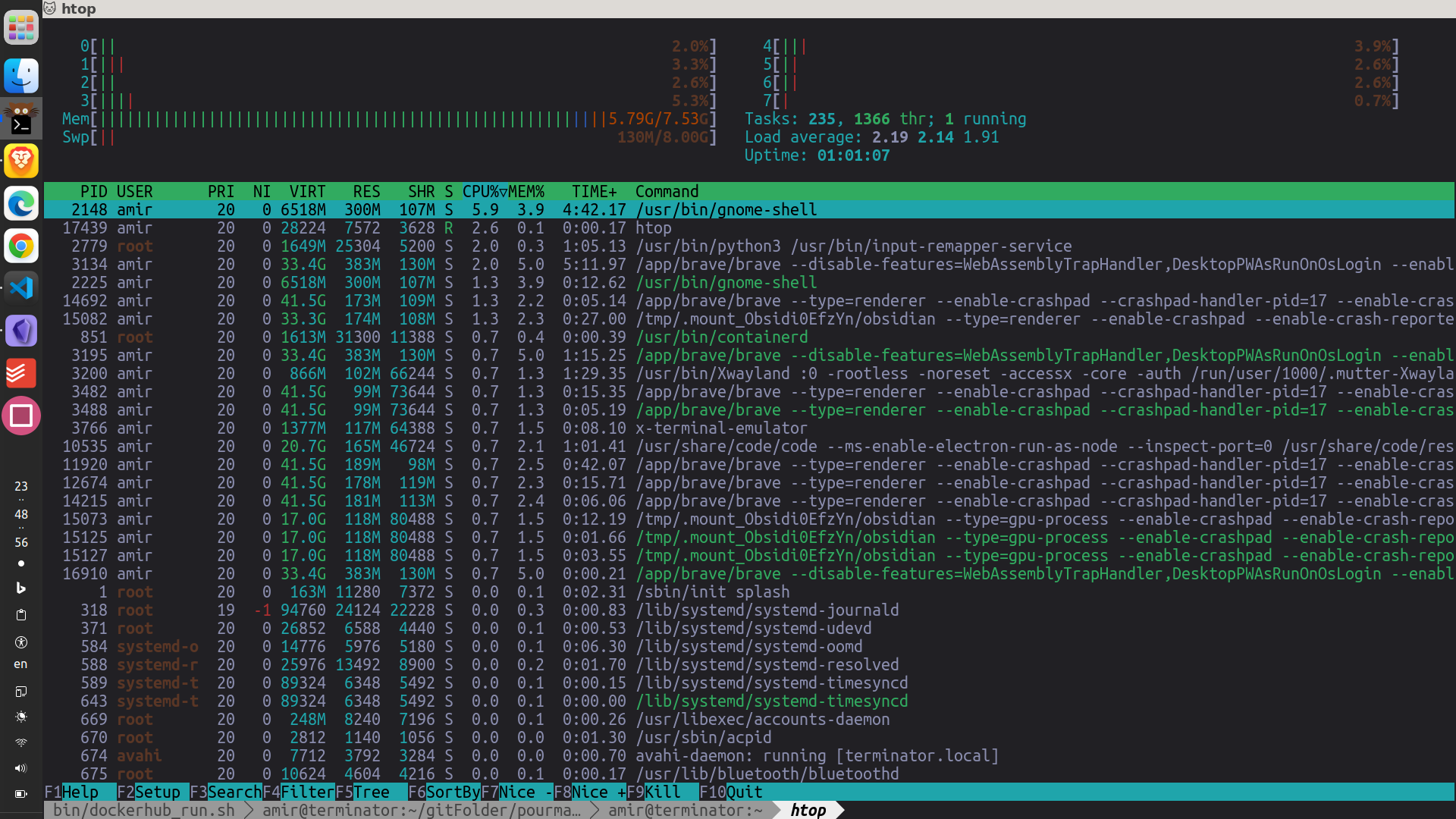
Task: Launch Microsoft Edge from the dock
Action: [x=21, y=203]
